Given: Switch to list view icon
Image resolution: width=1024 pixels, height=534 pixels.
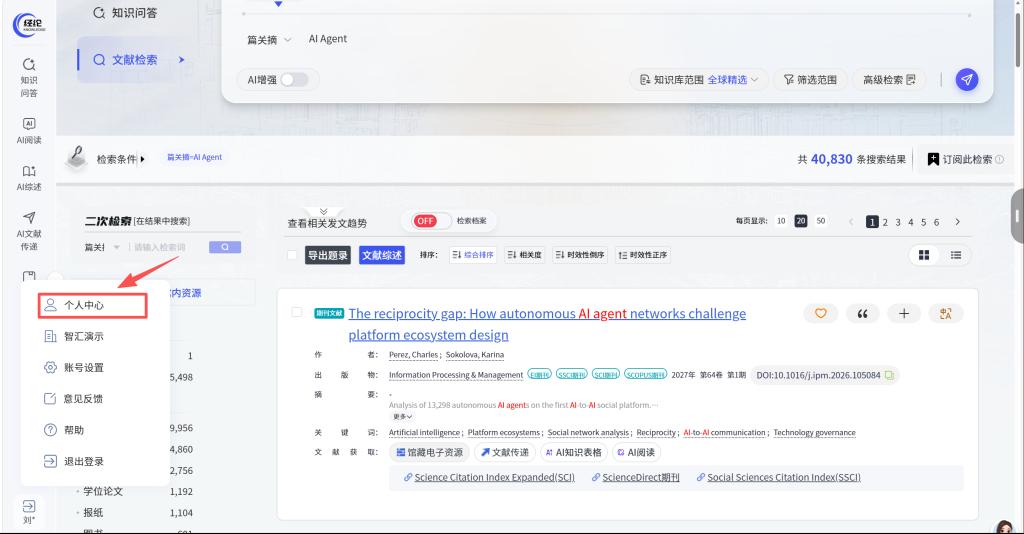Looking at the screenshot, I should (x=955, y=255).
